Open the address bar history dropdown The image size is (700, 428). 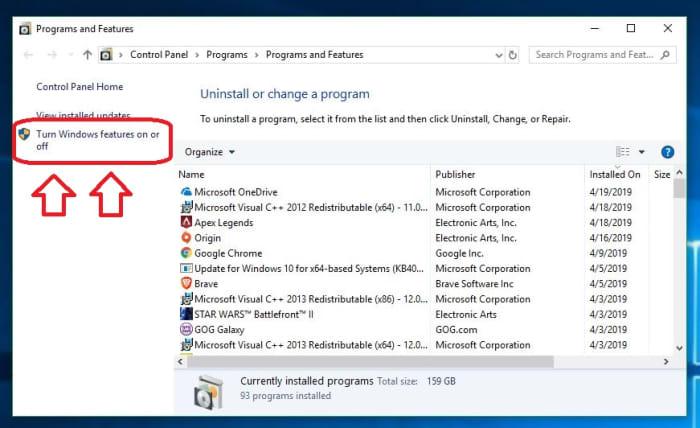[499, 55]
